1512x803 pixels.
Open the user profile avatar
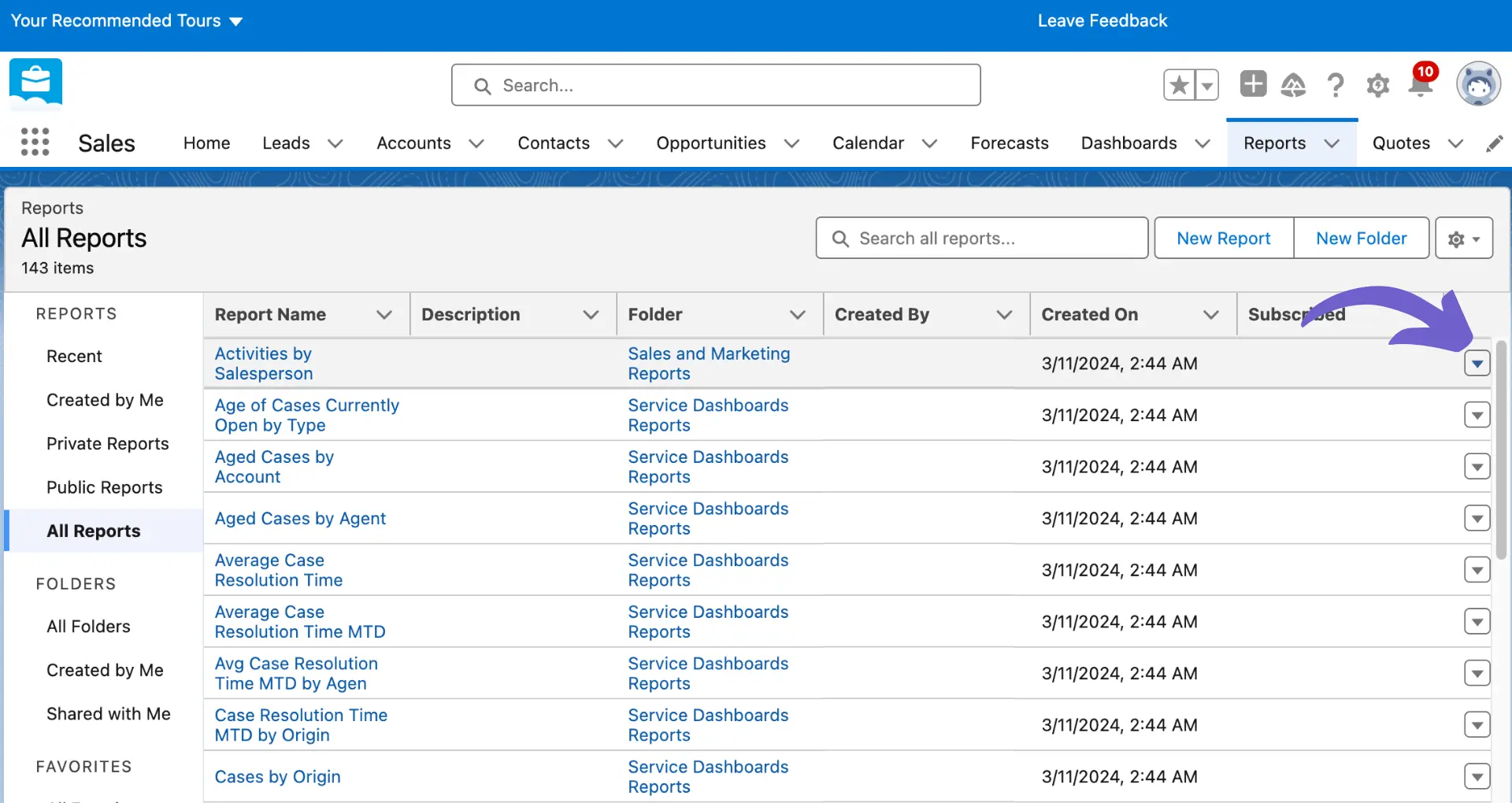(x=1478, y=83)
